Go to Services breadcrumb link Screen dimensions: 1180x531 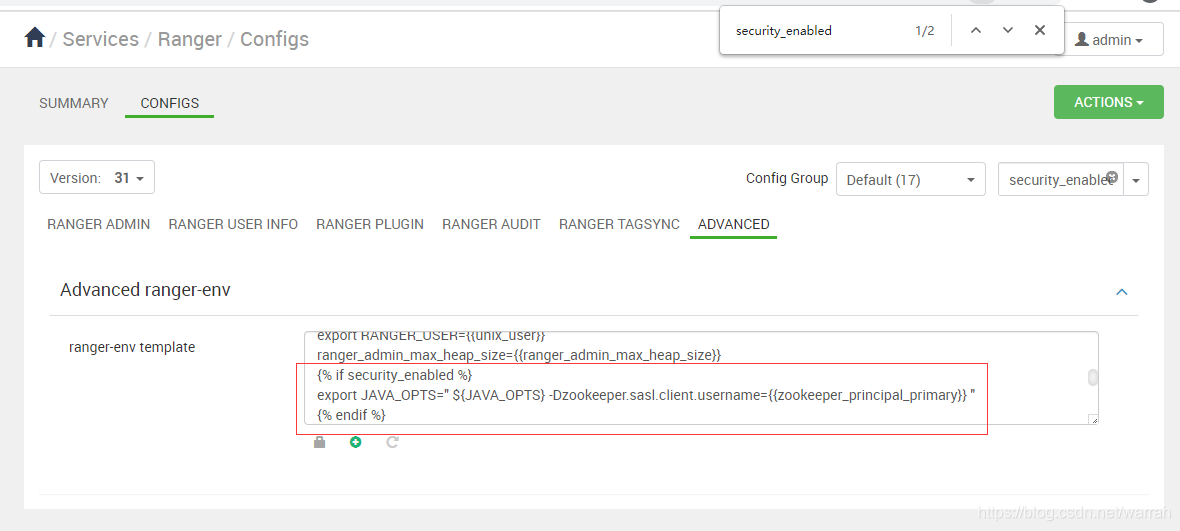tap(101, 39)
